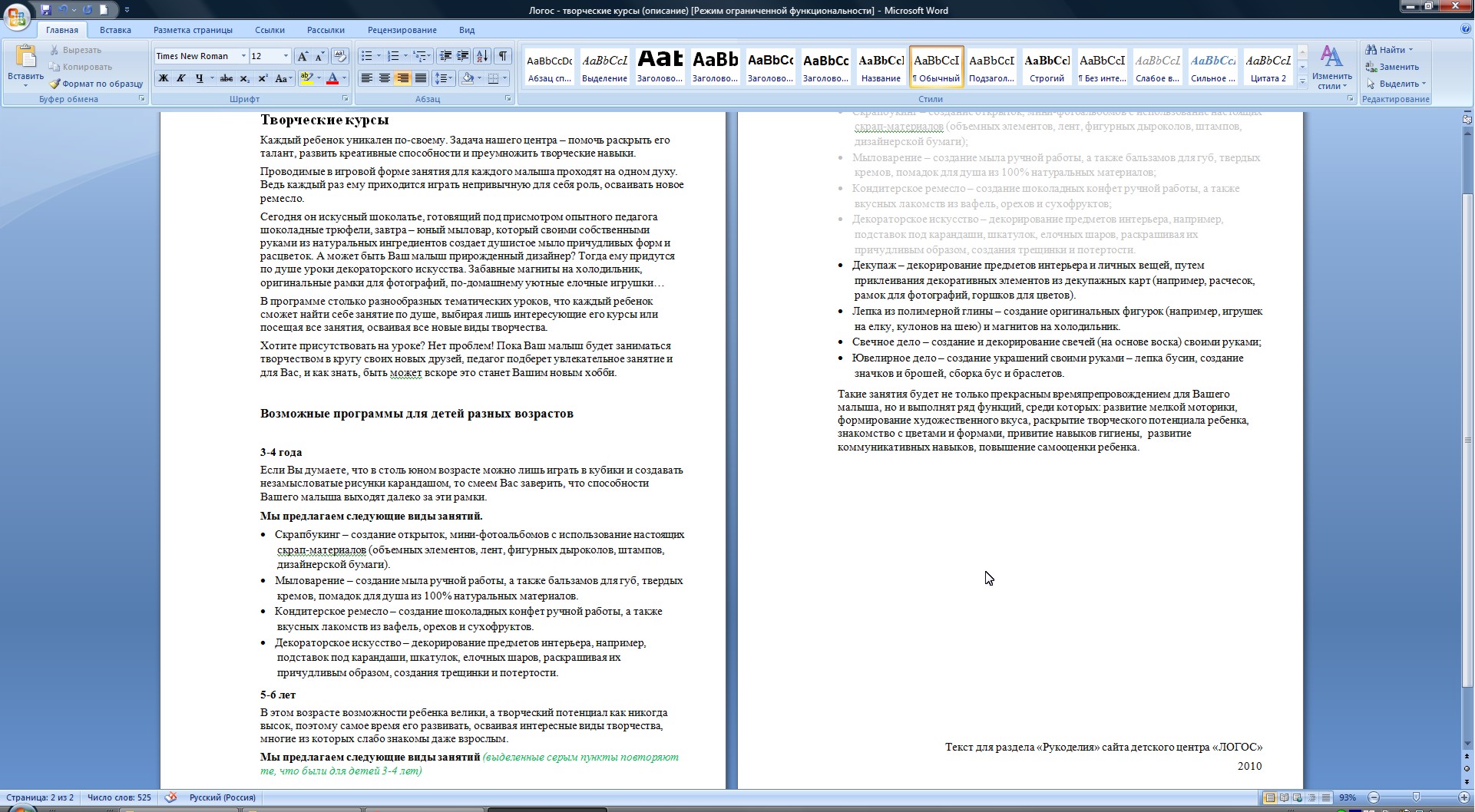Image resolution: width=1475 pixels, height=812 pixels.
Task: Open Microsoft Word Help question icon
Action: (x=1466, y=29)
